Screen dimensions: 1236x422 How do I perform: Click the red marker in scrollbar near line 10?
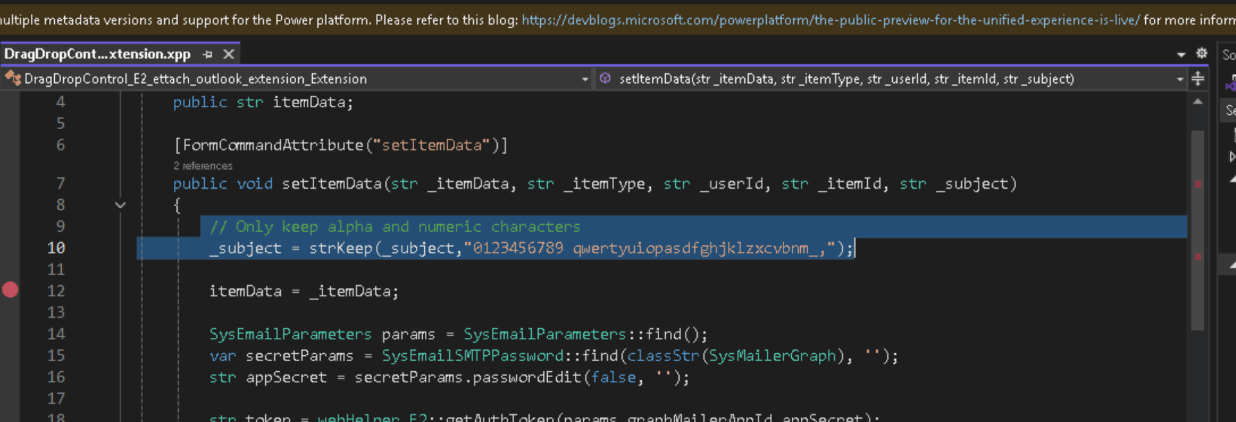1198,256
